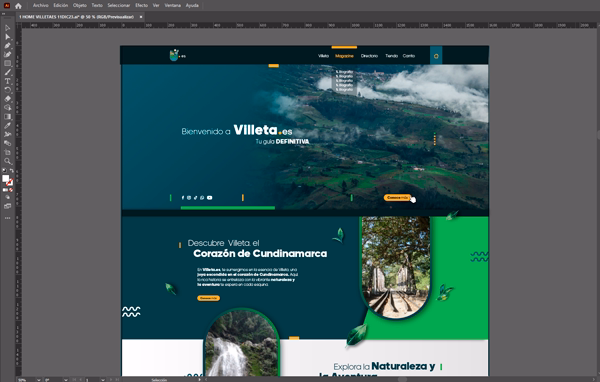The width and height of the screenshot is (600, 382).
Task: Click the Villeta nav link on artboard
Action: click(x=323, y=56)
